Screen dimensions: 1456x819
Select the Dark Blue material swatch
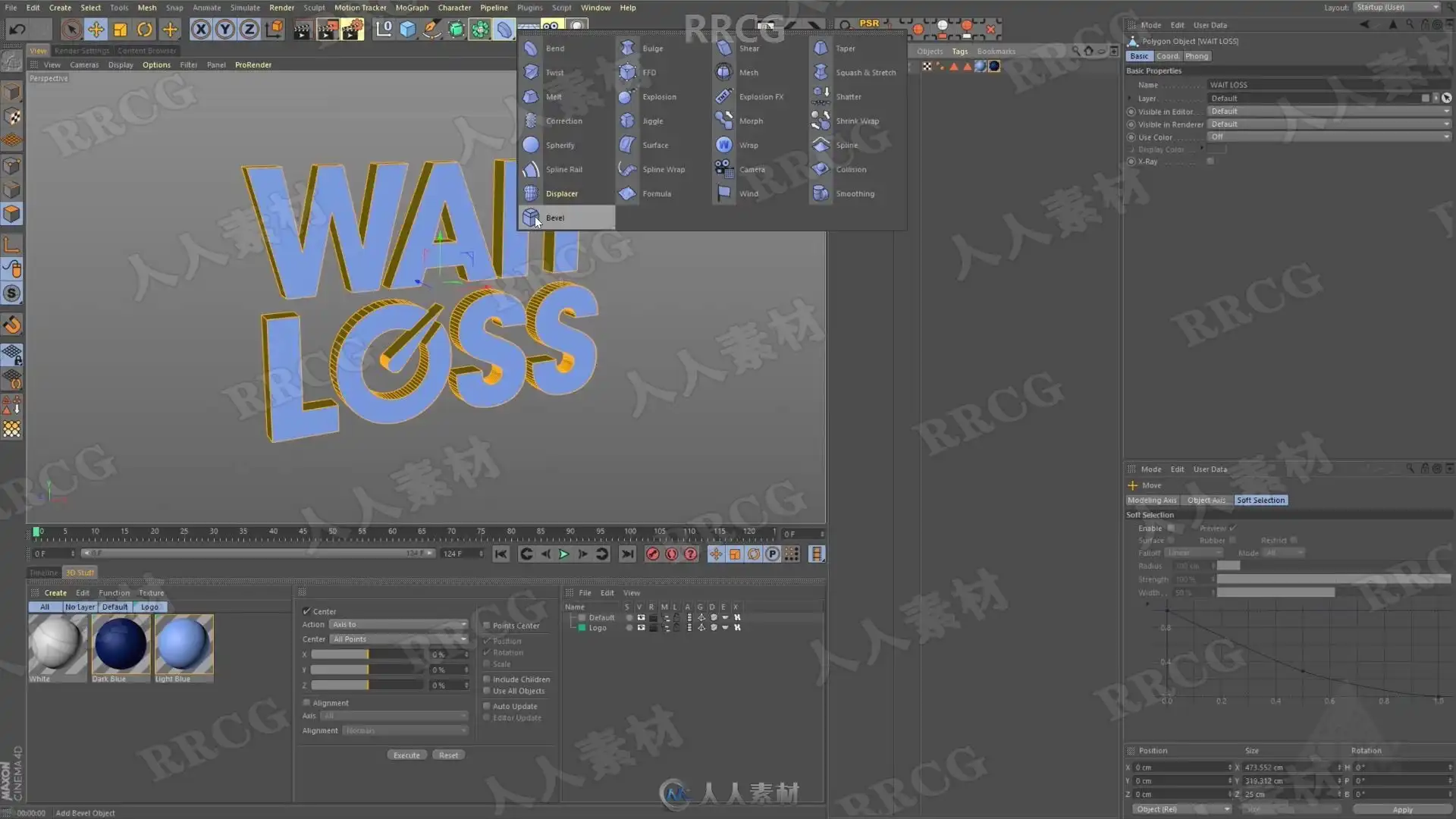point(121,645)
